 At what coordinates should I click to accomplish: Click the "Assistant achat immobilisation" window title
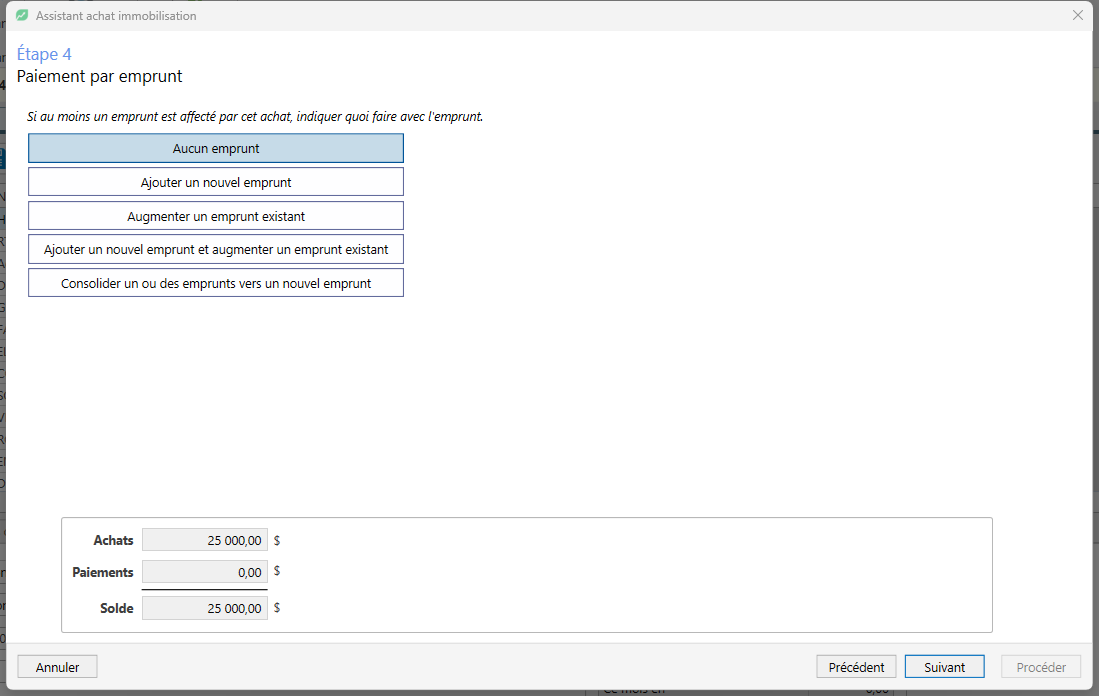click(116, 15)
